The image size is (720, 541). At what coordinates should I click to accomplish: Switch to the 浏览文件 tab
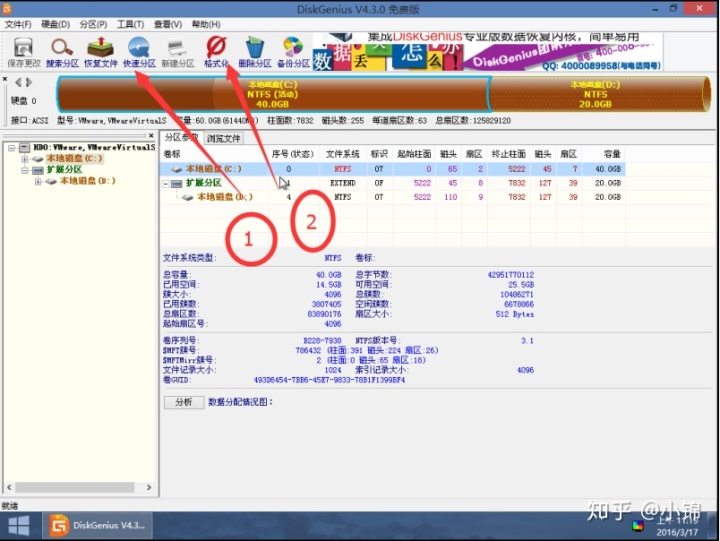pyautogui.click(x=223, y=138)
